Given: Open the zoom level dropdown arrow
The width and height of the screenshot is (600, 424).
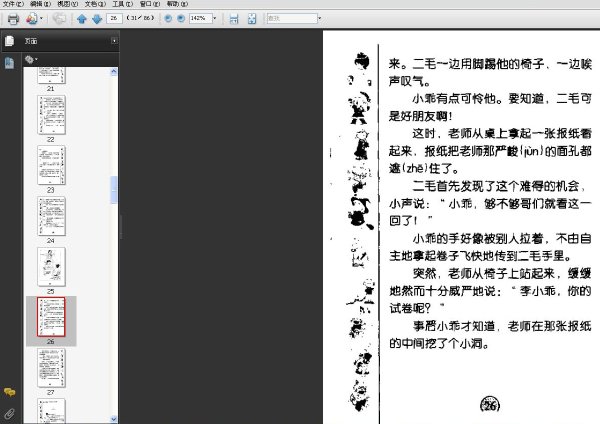Looking at the screenshot, I should [x=215, y=18].
